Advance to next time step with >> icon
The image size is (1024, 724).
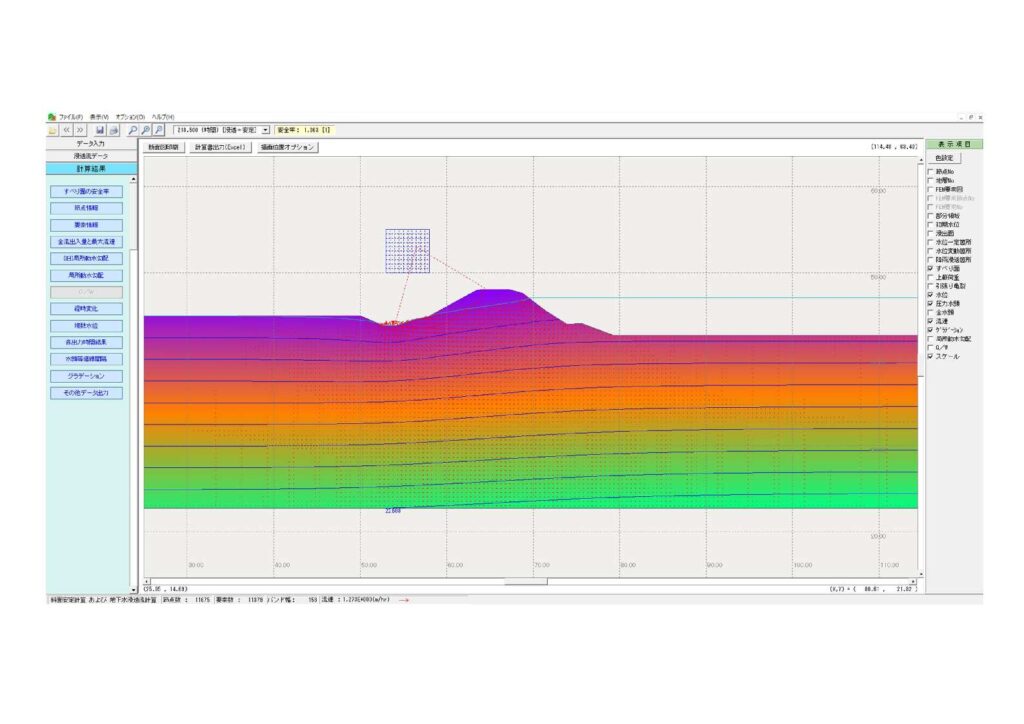point(80,130)
